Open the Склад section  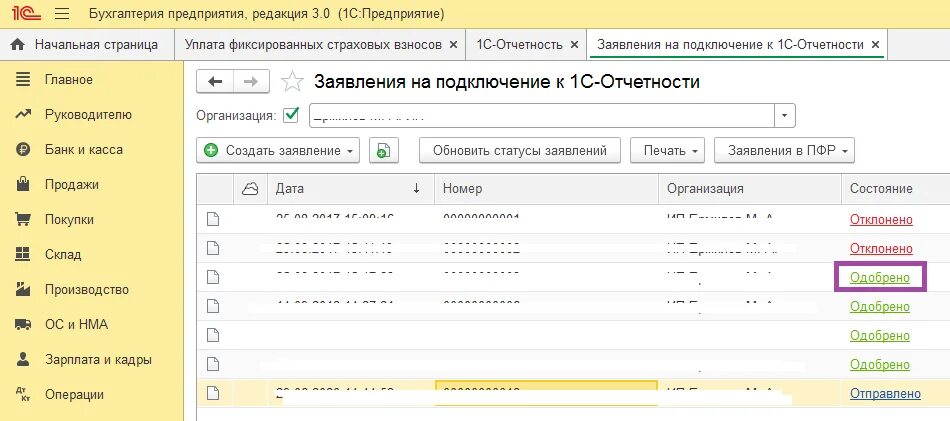coord(63,254)
